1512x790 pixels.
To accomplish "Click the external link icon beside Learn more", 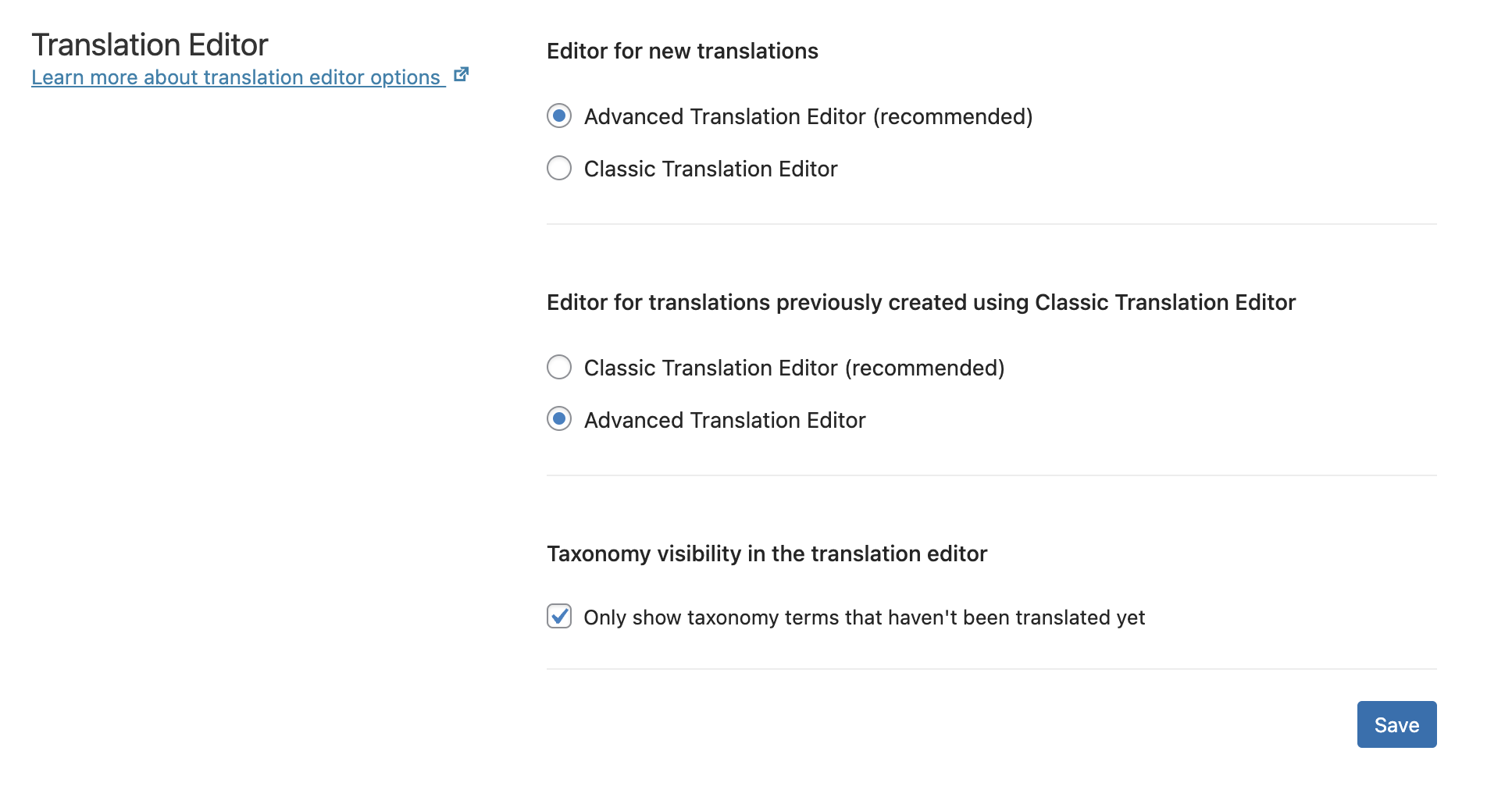I will click(462, 75).
